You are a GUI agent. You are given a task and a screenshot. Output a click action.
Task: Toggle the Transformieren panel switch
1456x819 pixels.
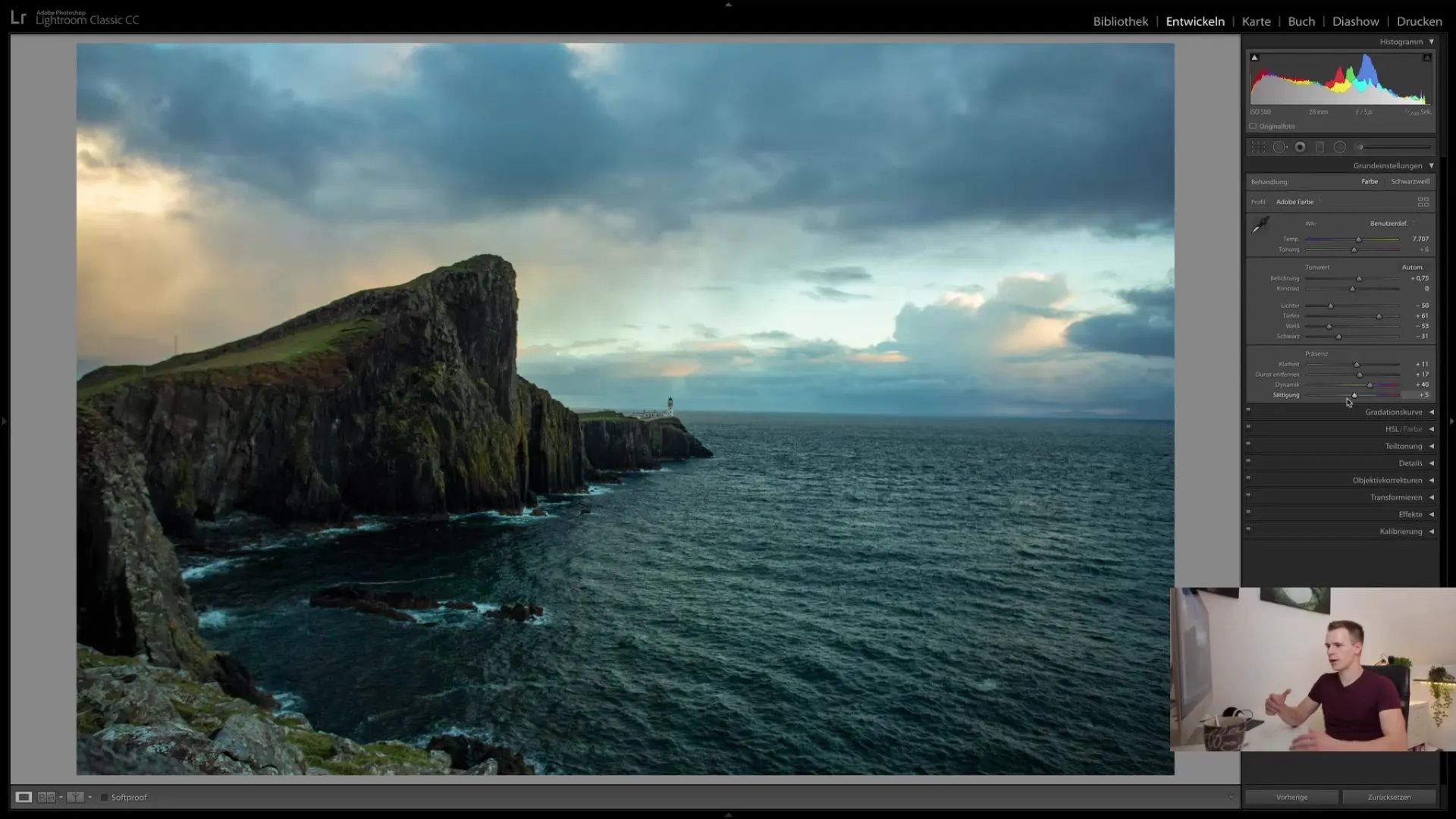[x=1248, y=495]
